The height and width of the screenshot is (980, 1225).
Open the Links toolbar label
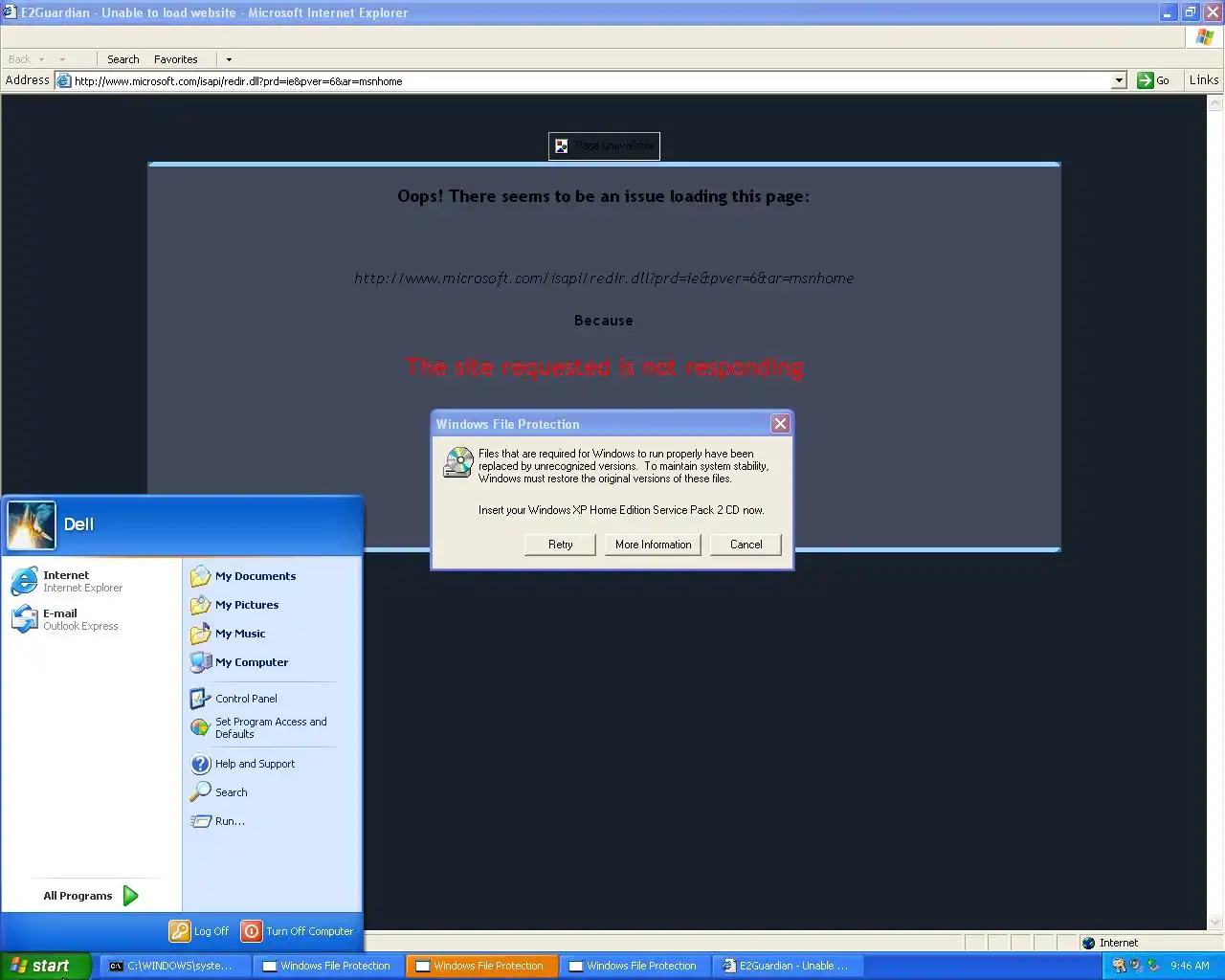click(1204, 80)
